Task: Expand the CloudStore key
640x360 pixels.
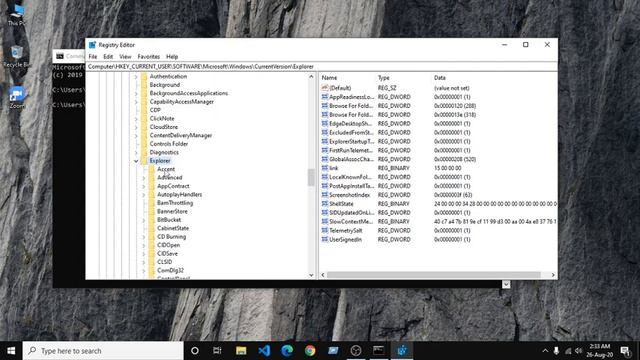Action: tap(136, 127)
